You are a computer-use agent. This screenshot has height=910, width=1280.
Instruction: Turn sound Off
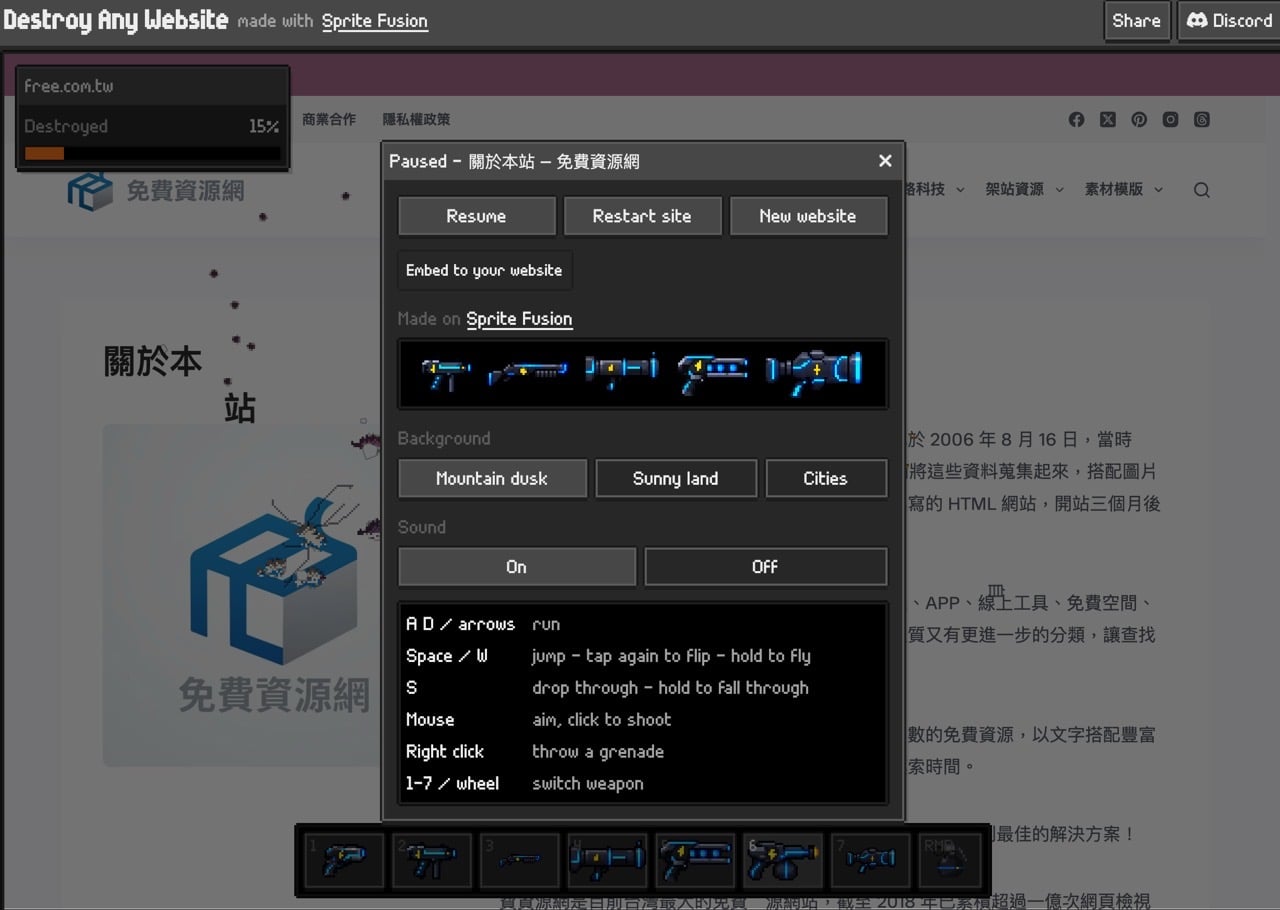tap(765, 566)
